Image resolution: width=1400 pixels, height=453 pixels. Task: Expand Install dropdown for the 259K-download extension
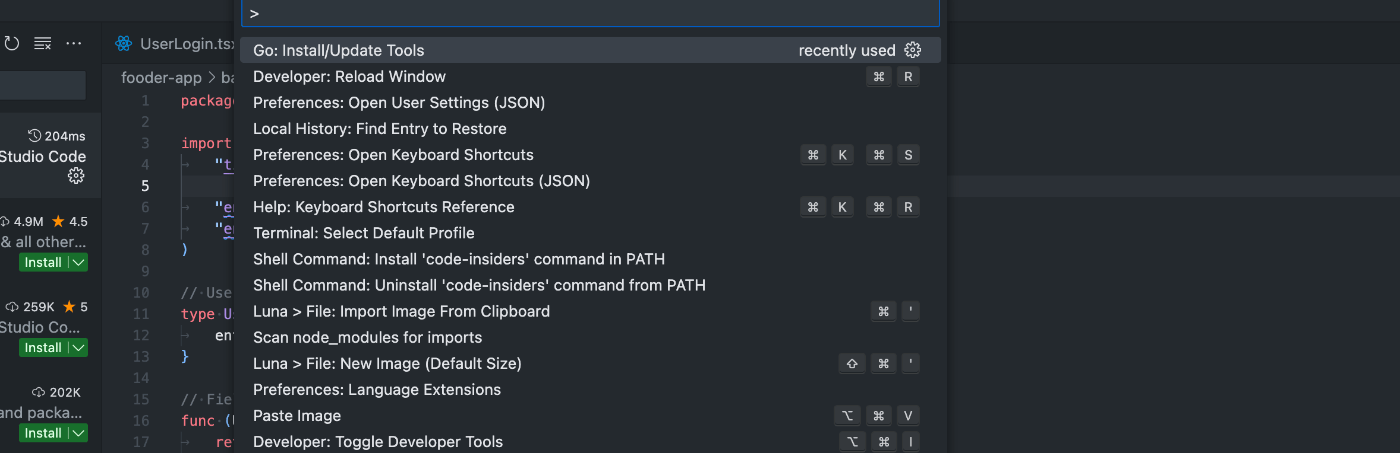click(x=78, y=347)
